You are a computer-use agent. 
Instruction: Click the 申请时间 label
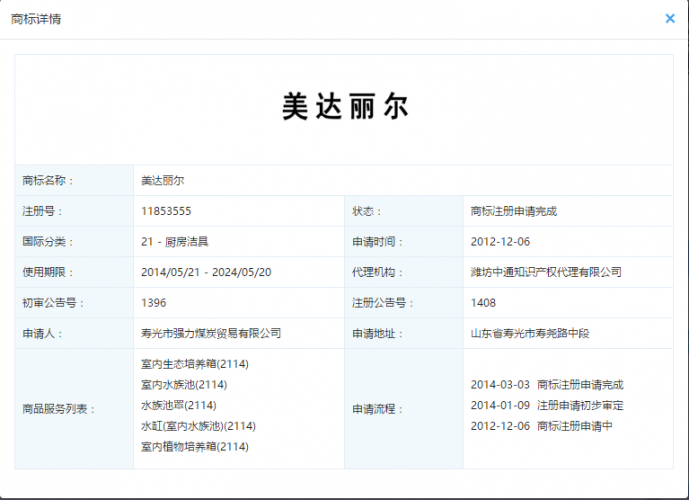click(x=377, y=242)
